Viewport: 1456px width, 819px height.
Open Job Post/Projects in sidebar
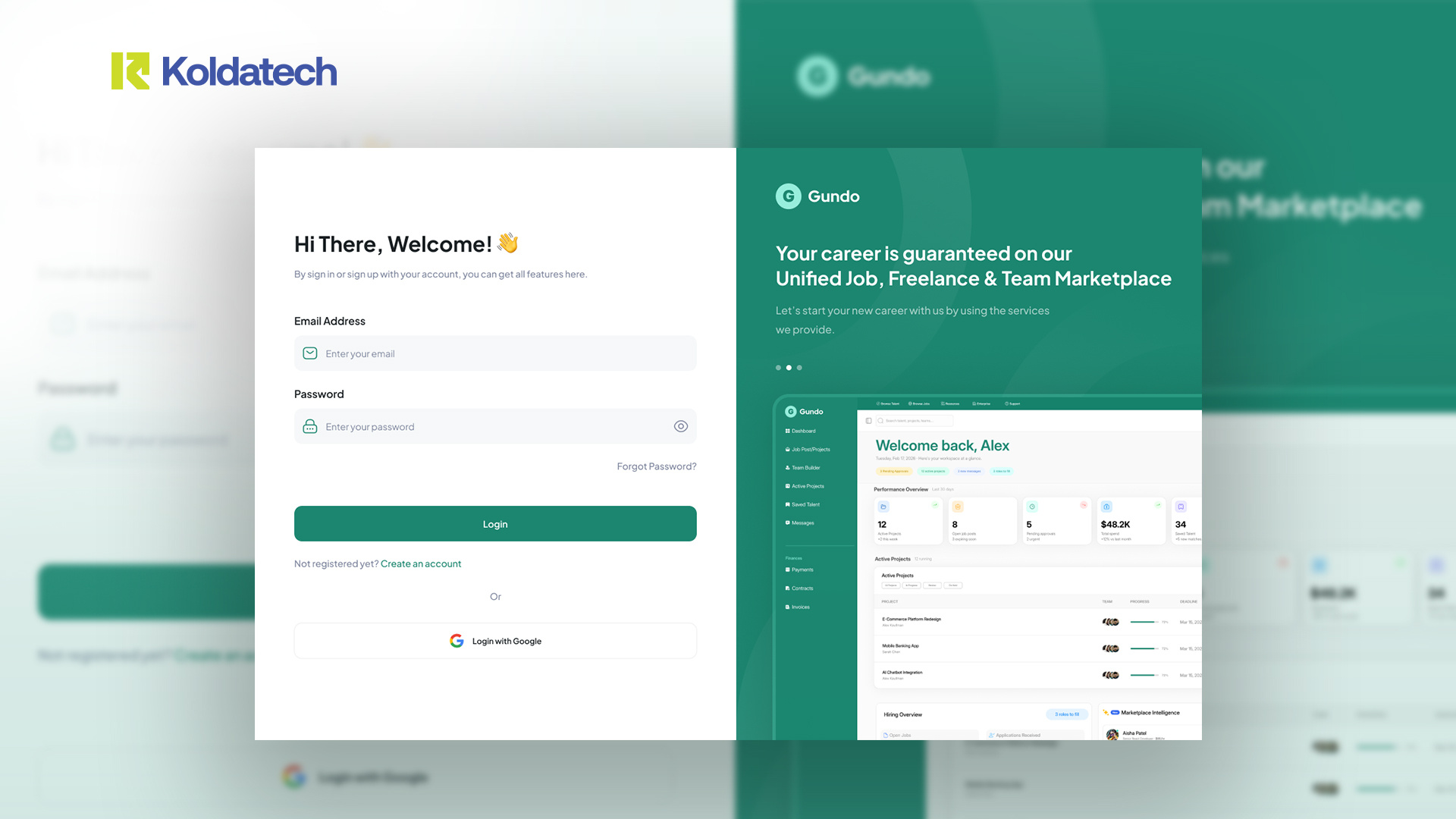808,450
